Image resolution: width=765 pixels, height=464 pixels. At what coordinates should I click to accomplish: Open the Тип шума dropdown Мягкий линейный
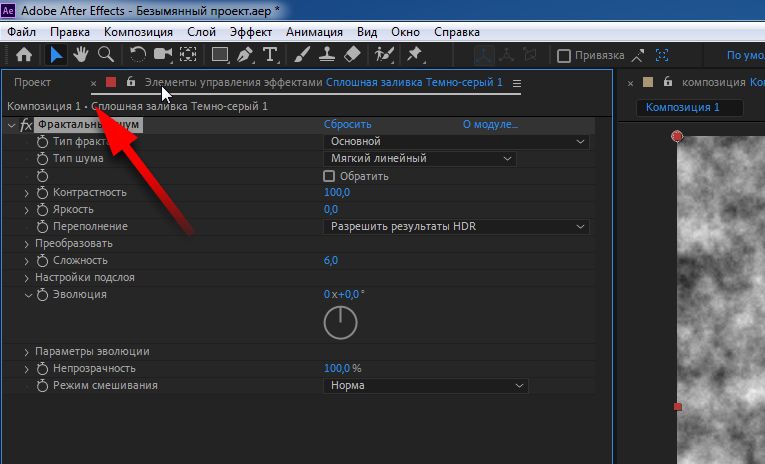pyautogui.click(x=420, y=159)
